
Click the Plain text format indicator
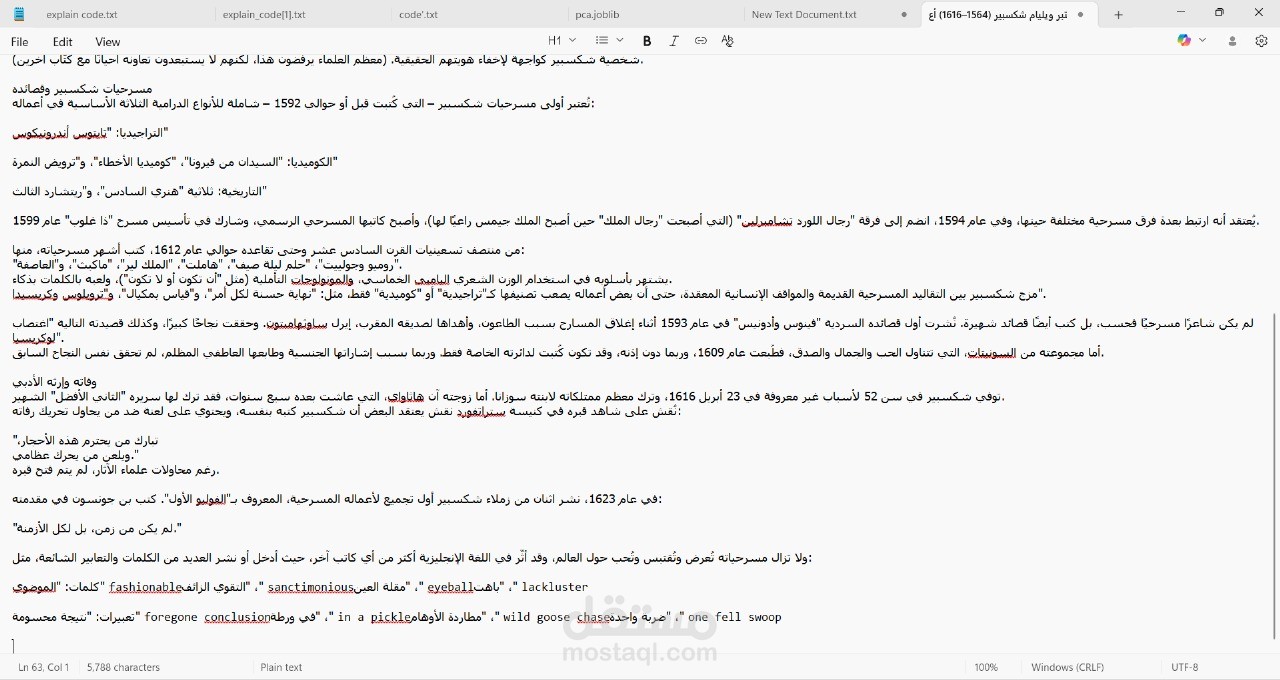[281, 667]
